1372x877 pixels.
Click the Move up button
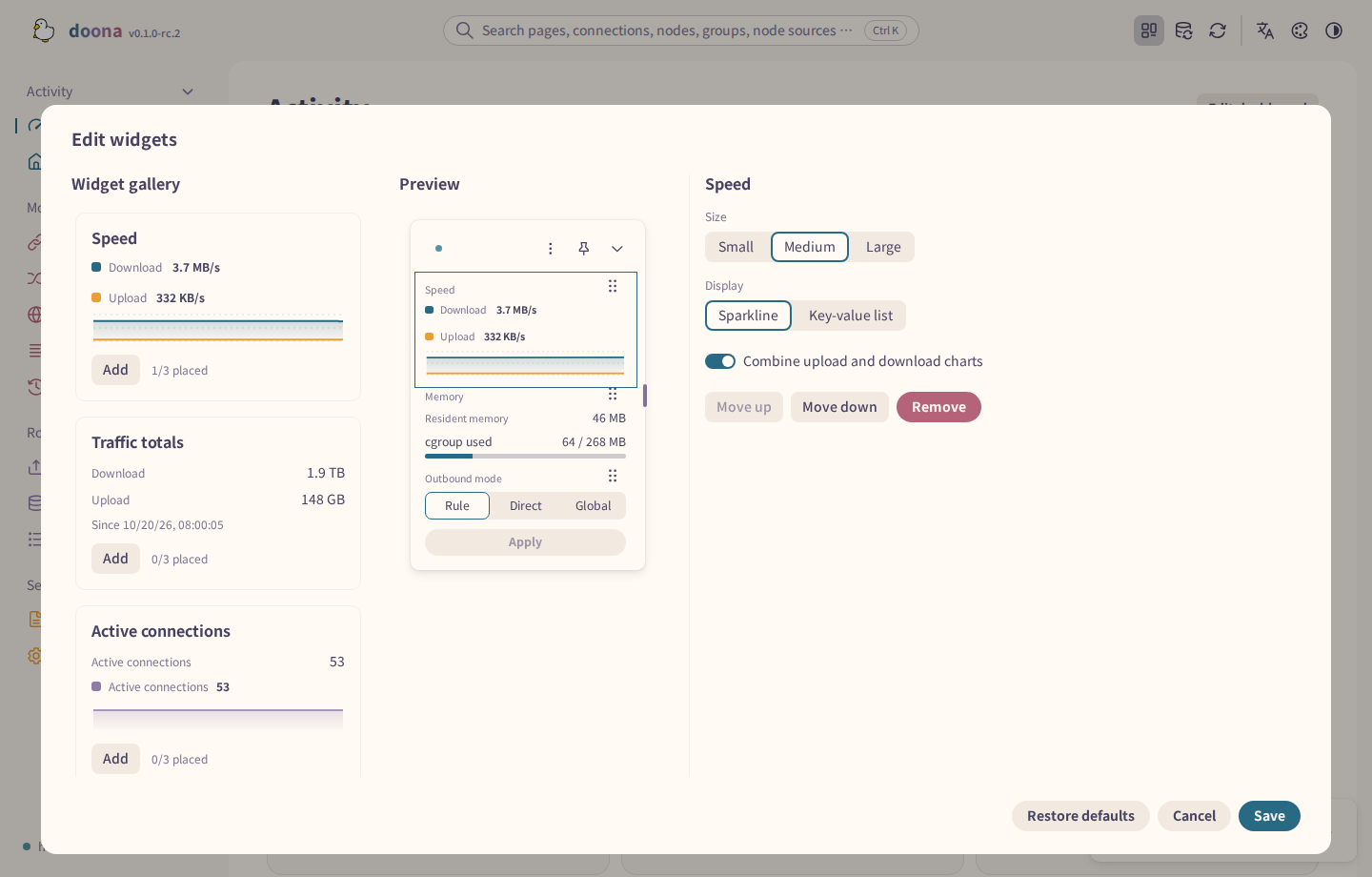(x=744, y=407)
